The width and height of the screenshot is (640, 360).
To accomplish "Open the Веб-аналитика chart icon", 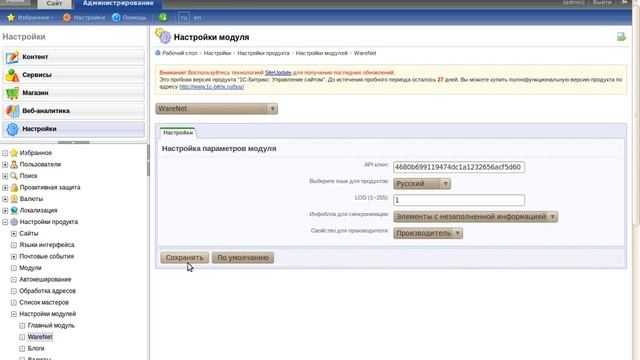I will pos(12,111).
